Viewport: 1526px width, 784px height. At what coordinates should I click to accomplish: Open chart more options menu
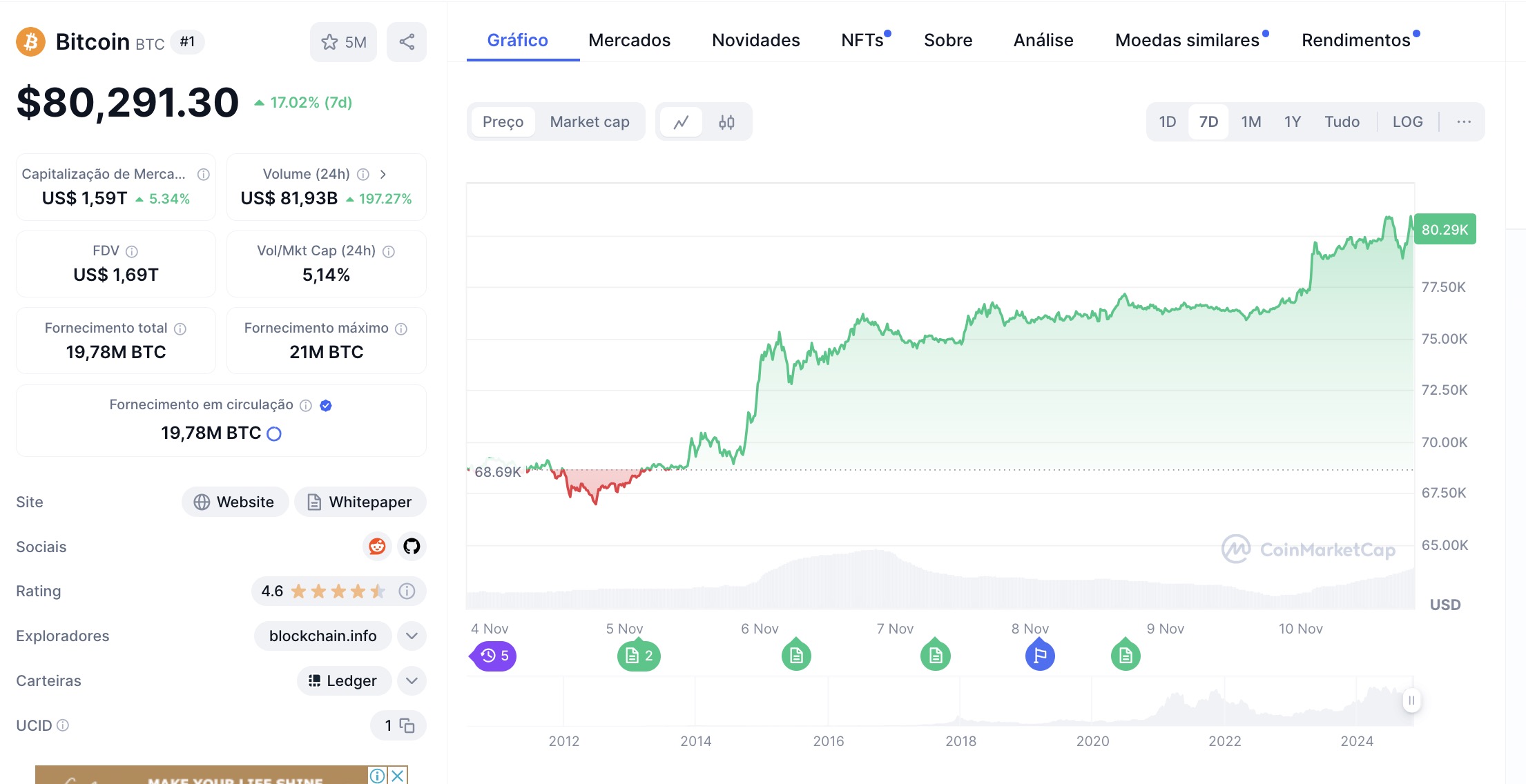(x=1464, y=122)
